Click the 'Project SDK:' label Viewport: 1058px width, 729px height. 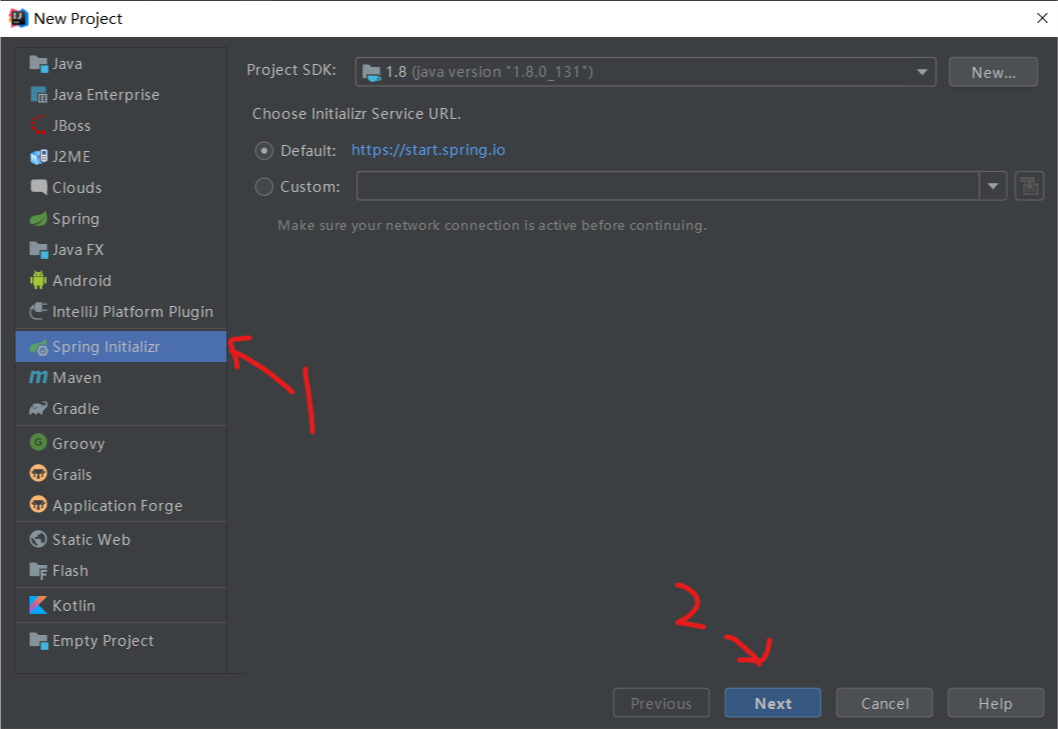(x=291, y=70)
